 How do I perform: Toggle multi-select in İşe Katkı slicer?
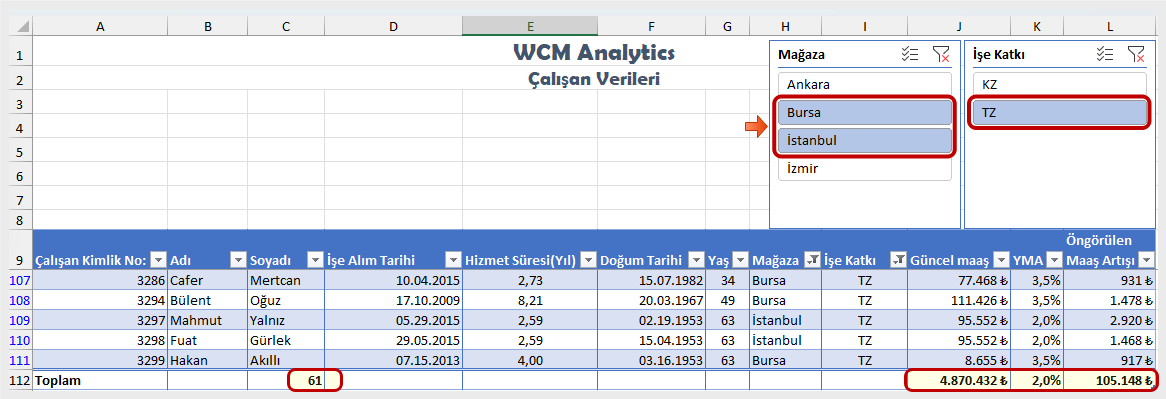point(1105,53)
